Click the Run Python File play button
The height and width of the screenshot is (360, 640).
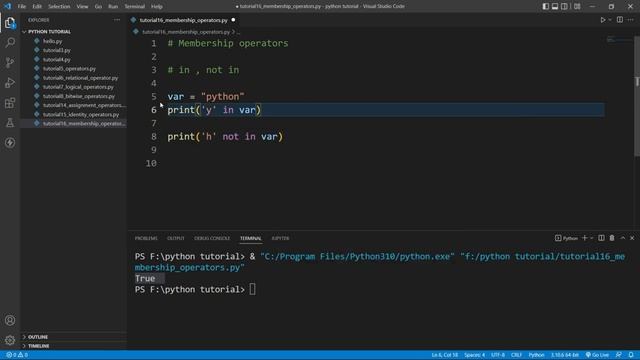click(602, 20)
